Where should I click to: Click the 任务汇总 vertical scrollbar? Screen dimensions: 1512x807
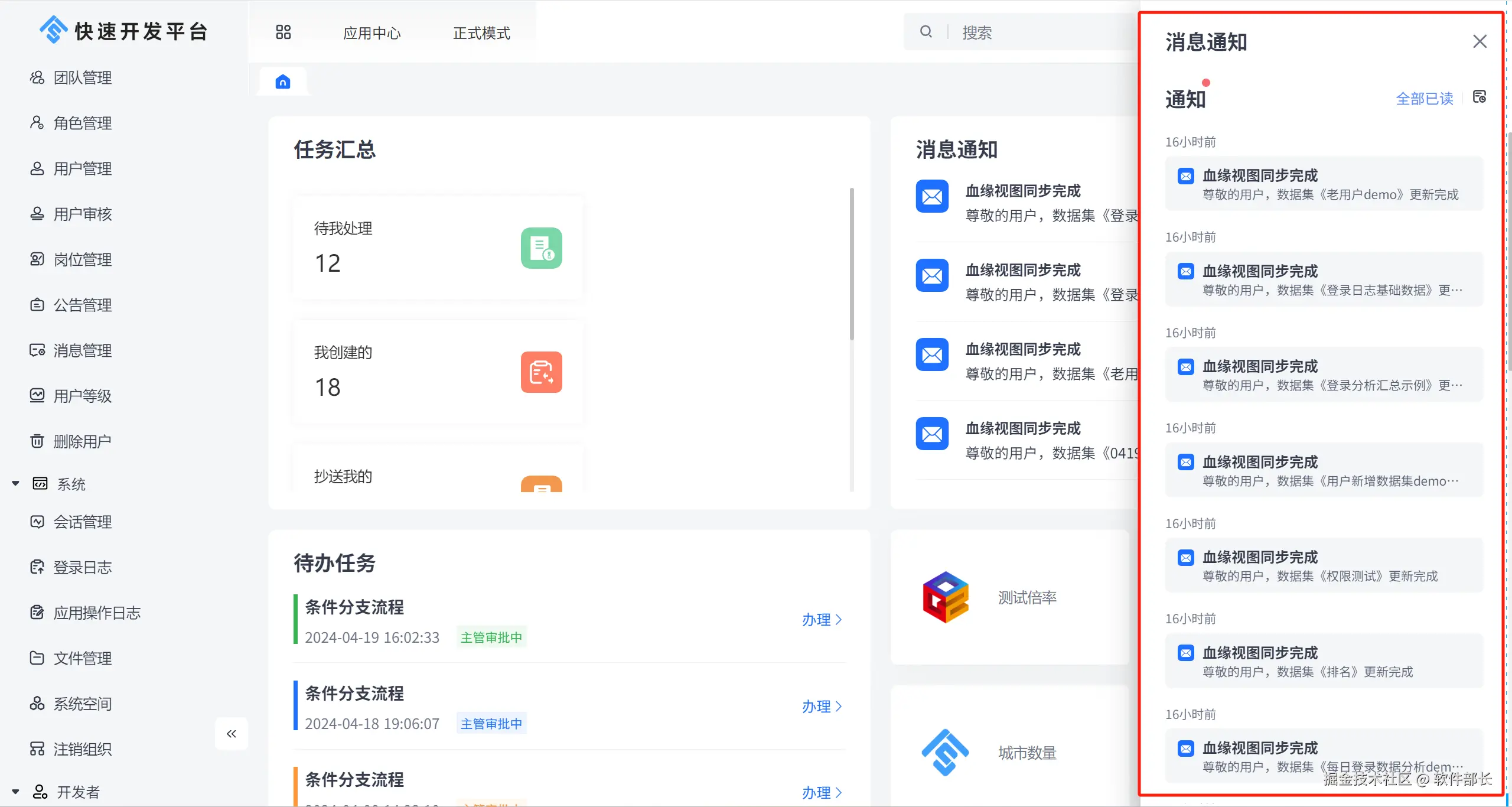(x=852, y=264)
